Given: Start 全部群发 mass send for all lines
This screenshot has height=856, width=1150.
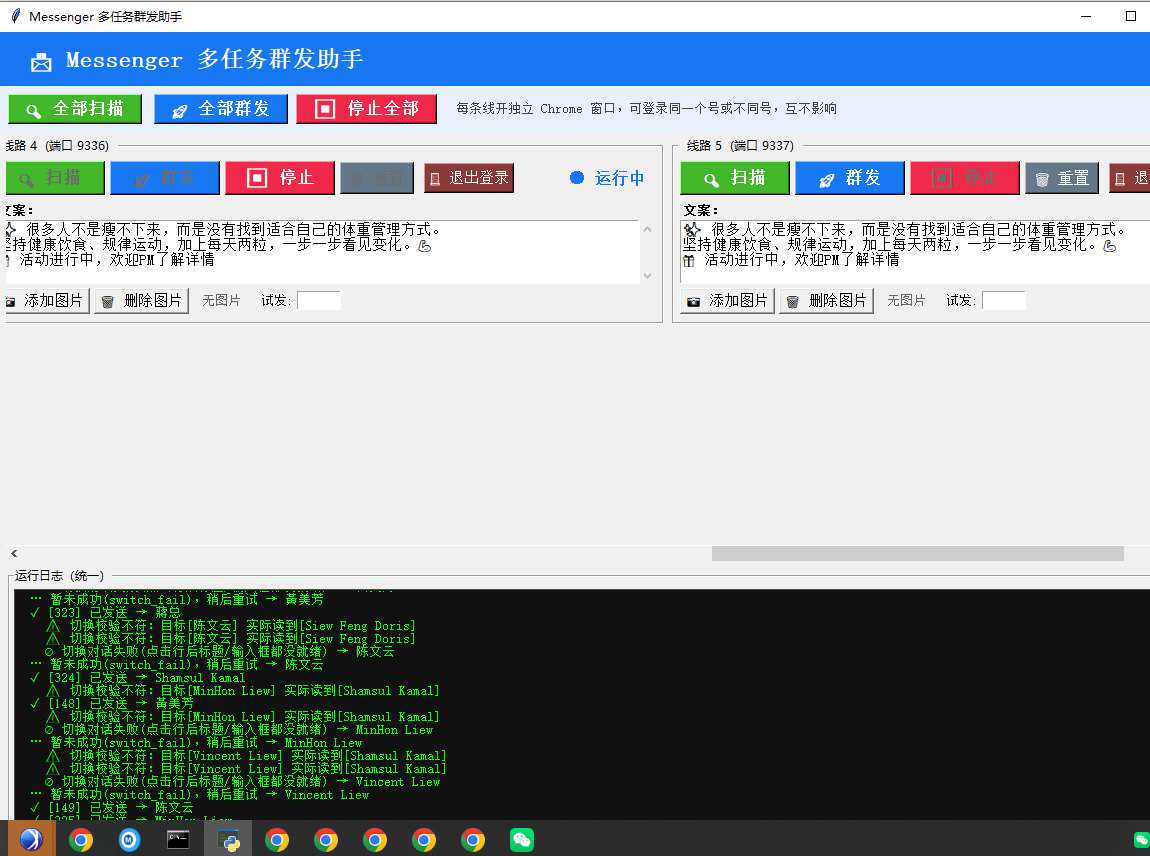Looking at the screenshot, I should [220, 109].
